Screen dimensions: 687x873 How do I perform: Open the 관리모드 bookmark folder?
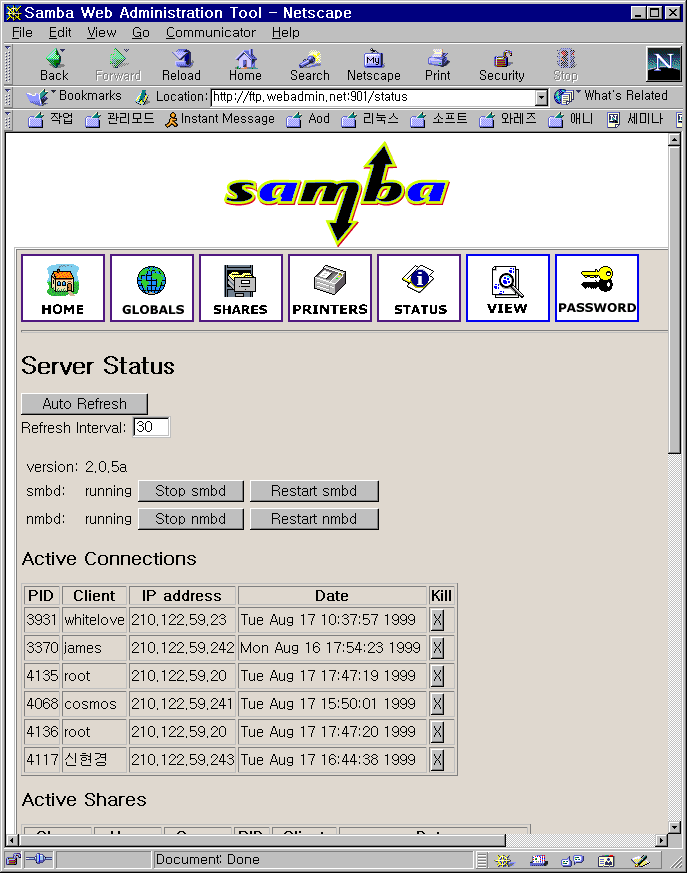point(120,119)
